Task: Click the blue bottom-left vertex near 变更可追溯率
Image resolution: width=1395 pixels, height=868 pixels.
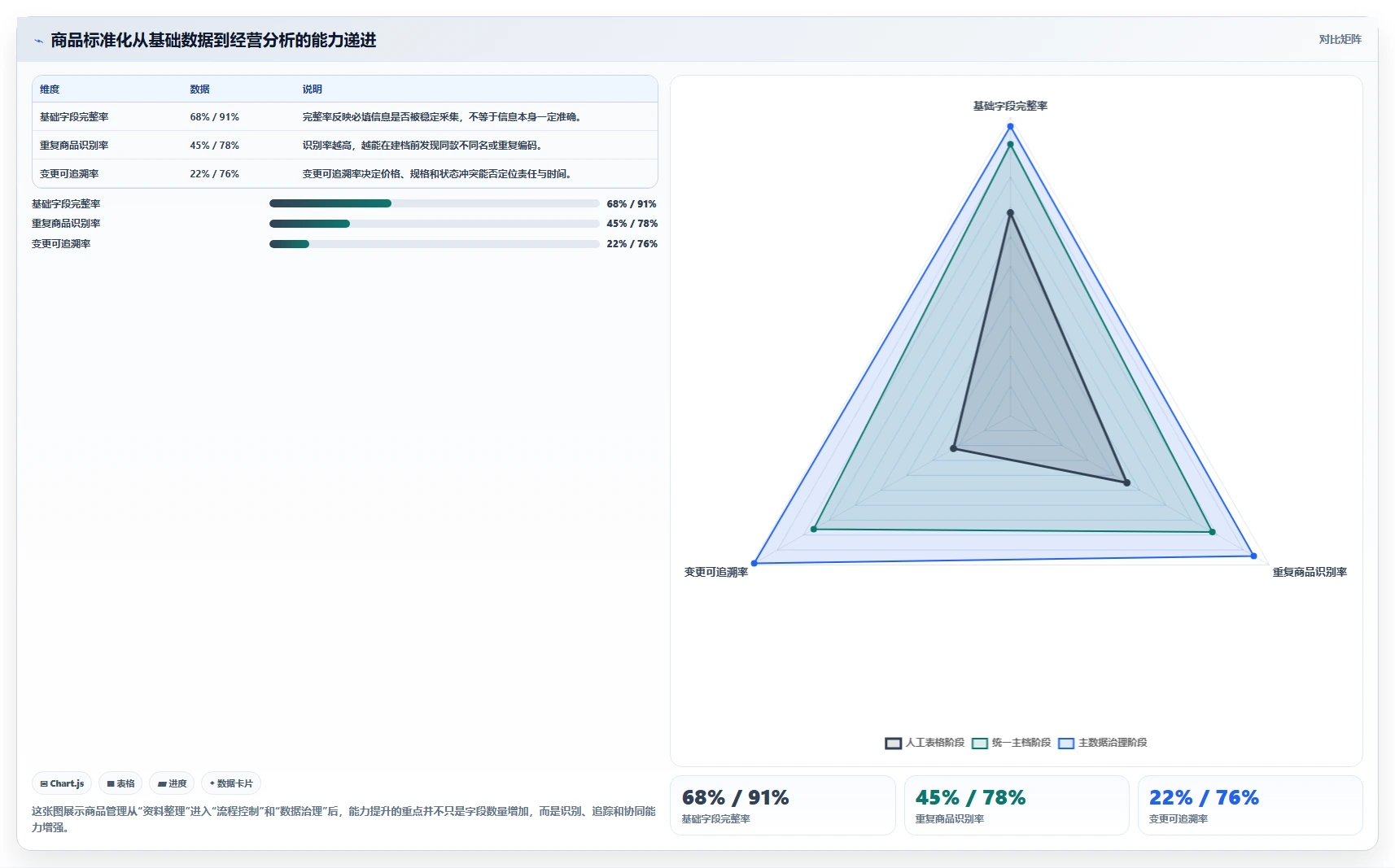Action: pos(754,563)
